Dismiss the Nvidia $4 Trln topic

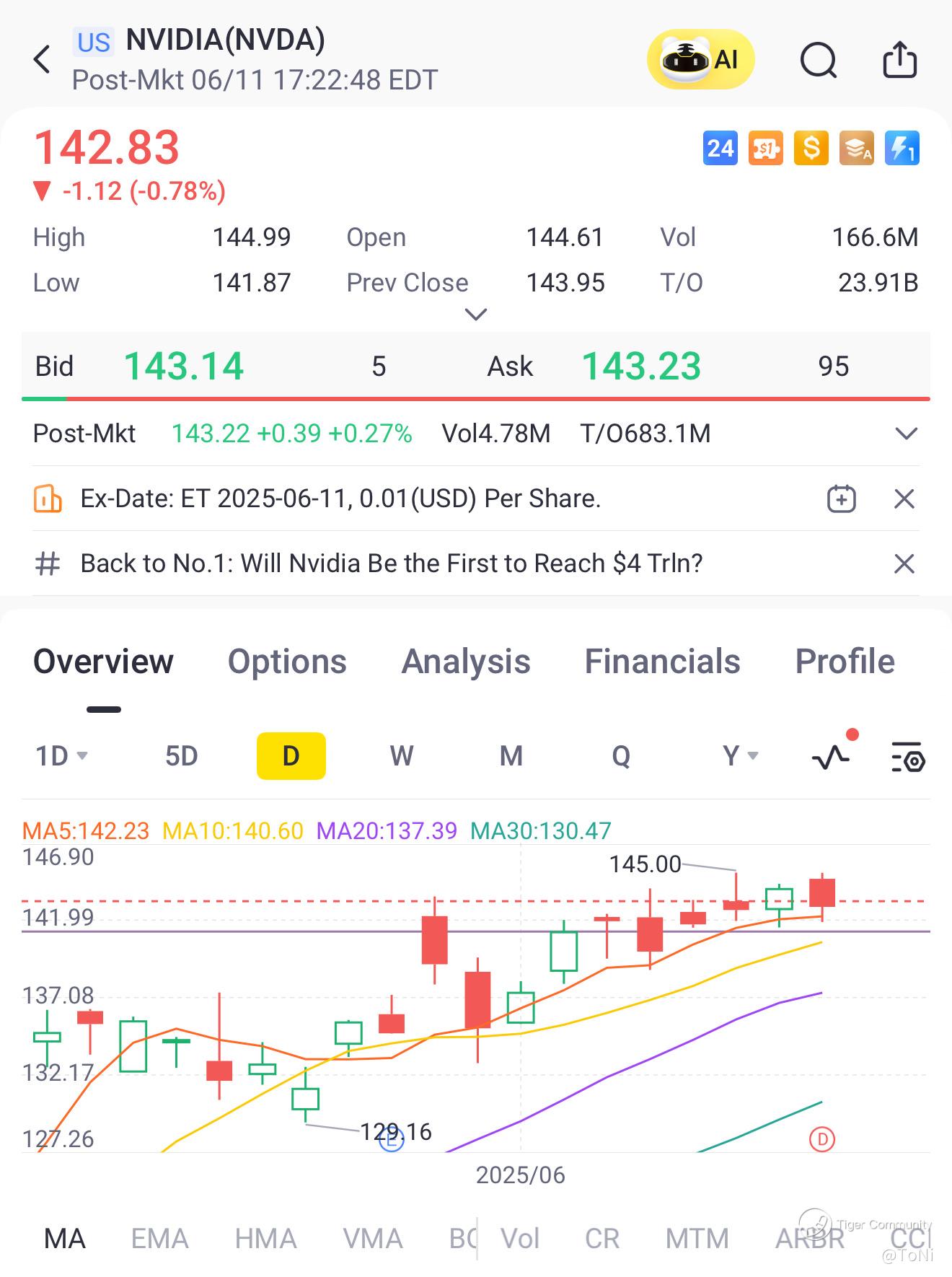pos(904,563)
